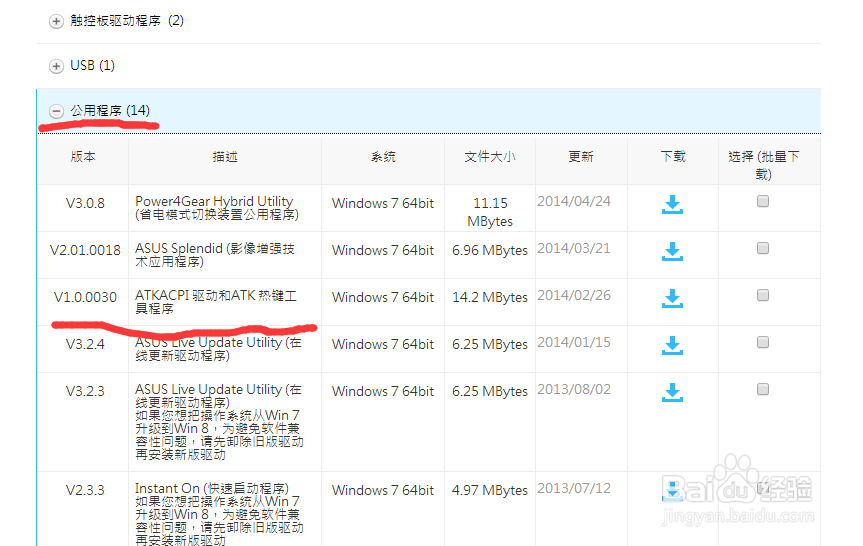The image size is (863, 546).
Task: Click update date 2013/07/12
Action: 574,488
